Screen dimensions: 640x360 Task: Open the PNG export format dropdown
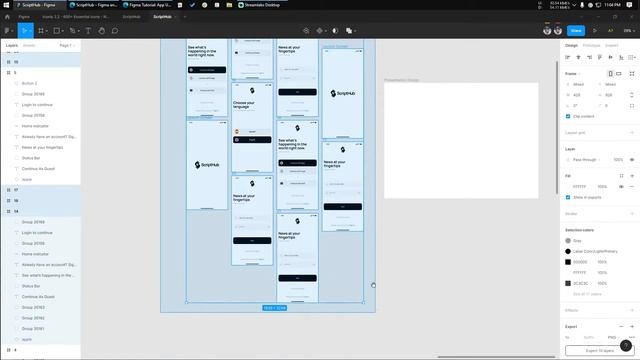[x=613, y=337]
